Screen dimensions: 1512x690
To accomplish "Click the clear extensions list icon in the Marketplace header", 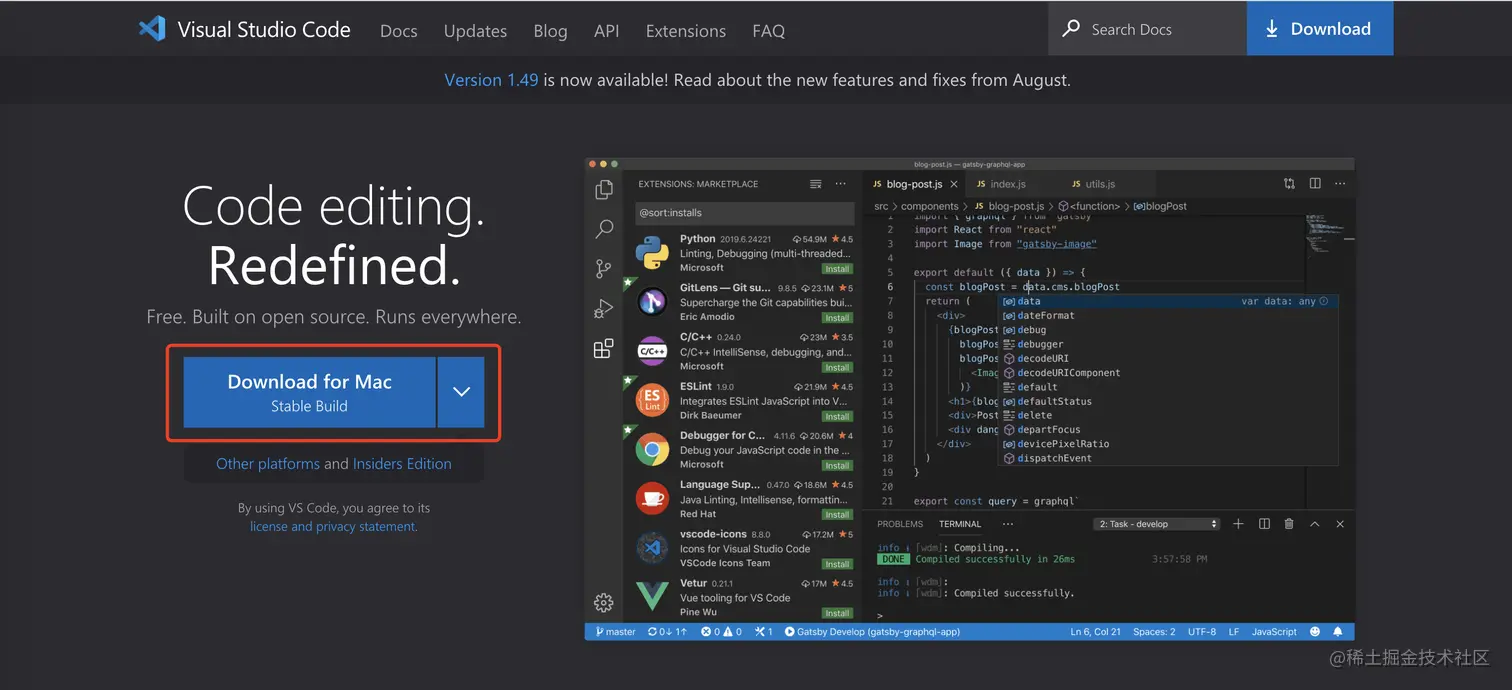I will 816,184.
